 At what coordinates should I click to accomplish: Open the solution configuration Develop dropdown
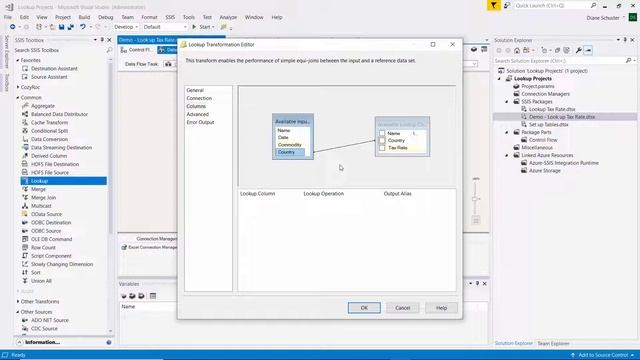(126, 27)
